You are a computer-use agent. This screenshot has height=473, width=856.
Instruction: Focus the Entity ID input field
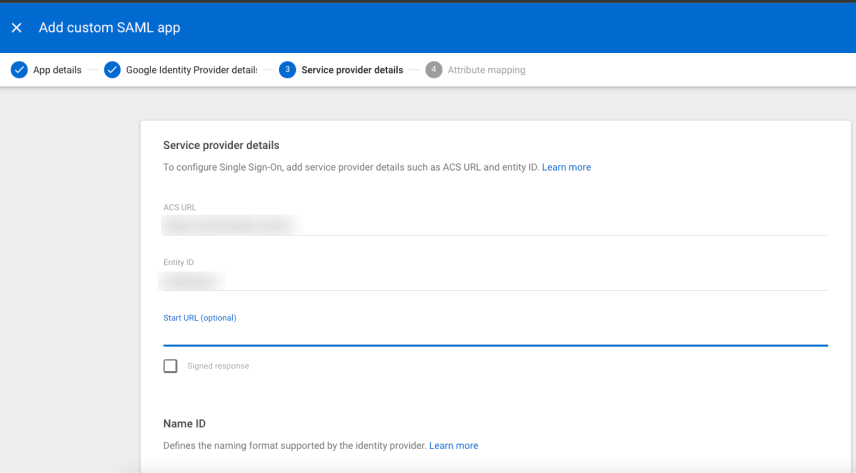(495, 281)
